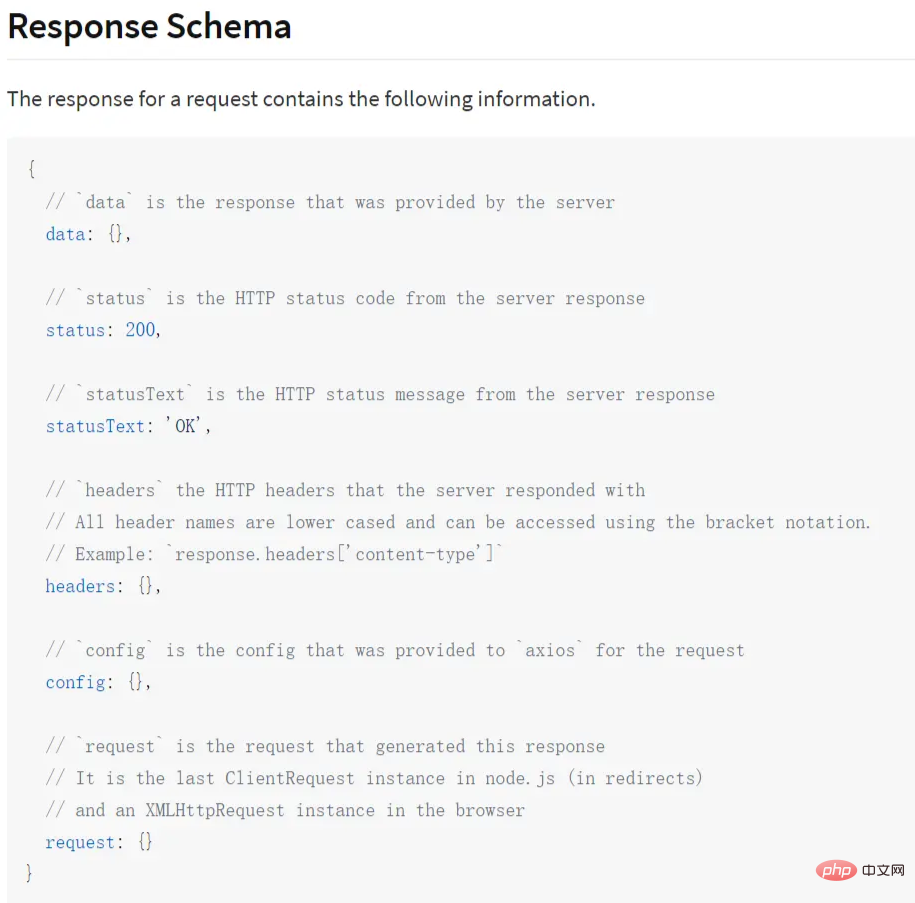Click the opening curly brace of the code block

tap(31, 170)
